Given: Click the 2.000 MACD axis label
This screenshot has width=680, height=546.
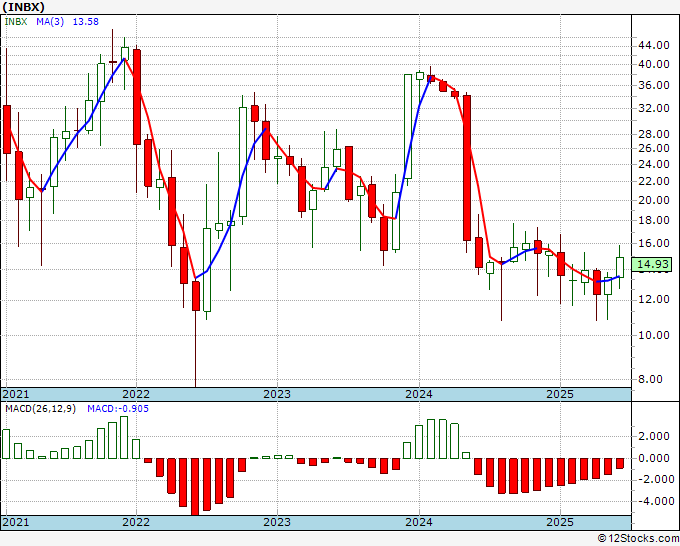Looking at the screenshot, I should [x=656, y=436].
